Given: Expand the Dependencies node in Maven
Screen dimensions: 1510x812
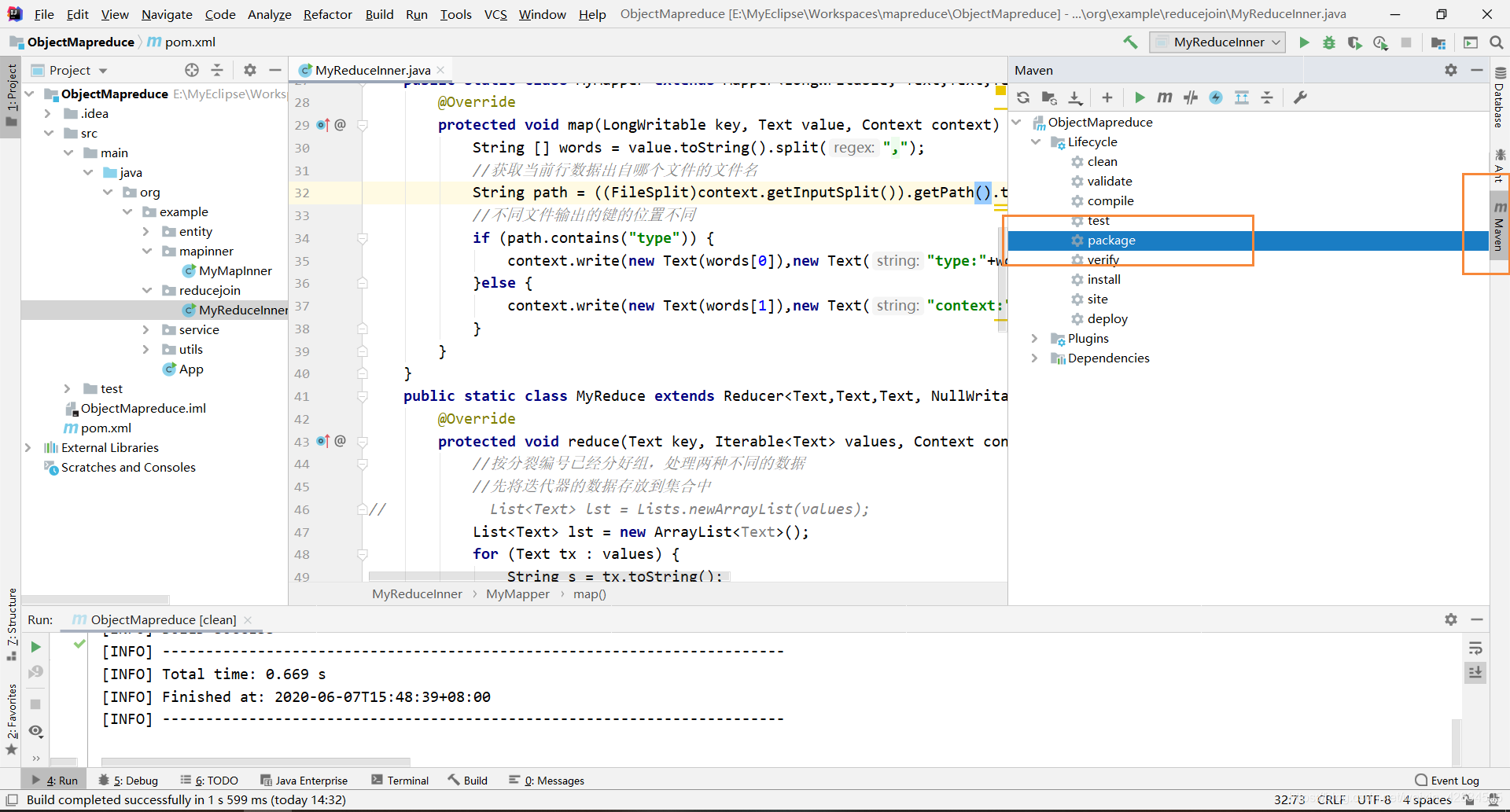Looking at the screenshot, I should tap(1036, 358).
